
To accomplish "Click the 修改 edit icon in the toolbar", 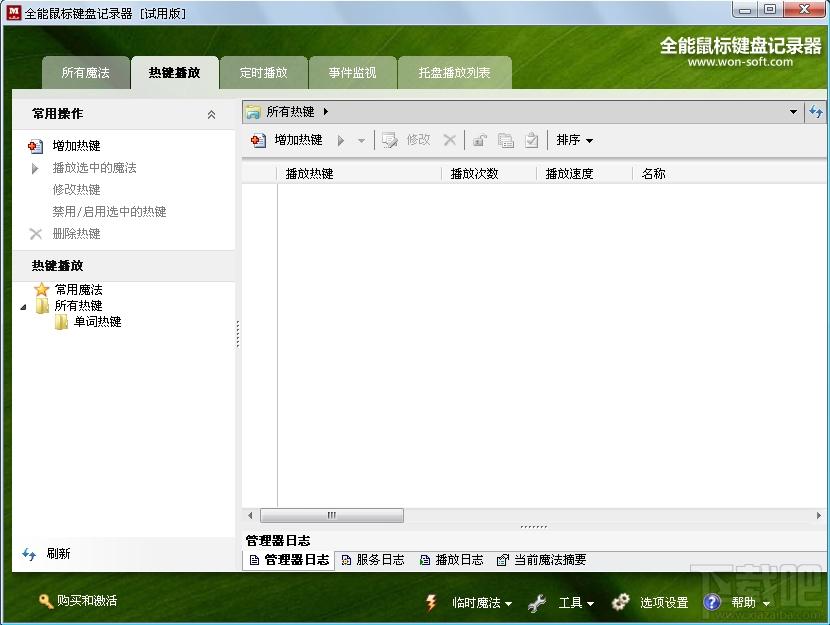I will tap(390, 140).
